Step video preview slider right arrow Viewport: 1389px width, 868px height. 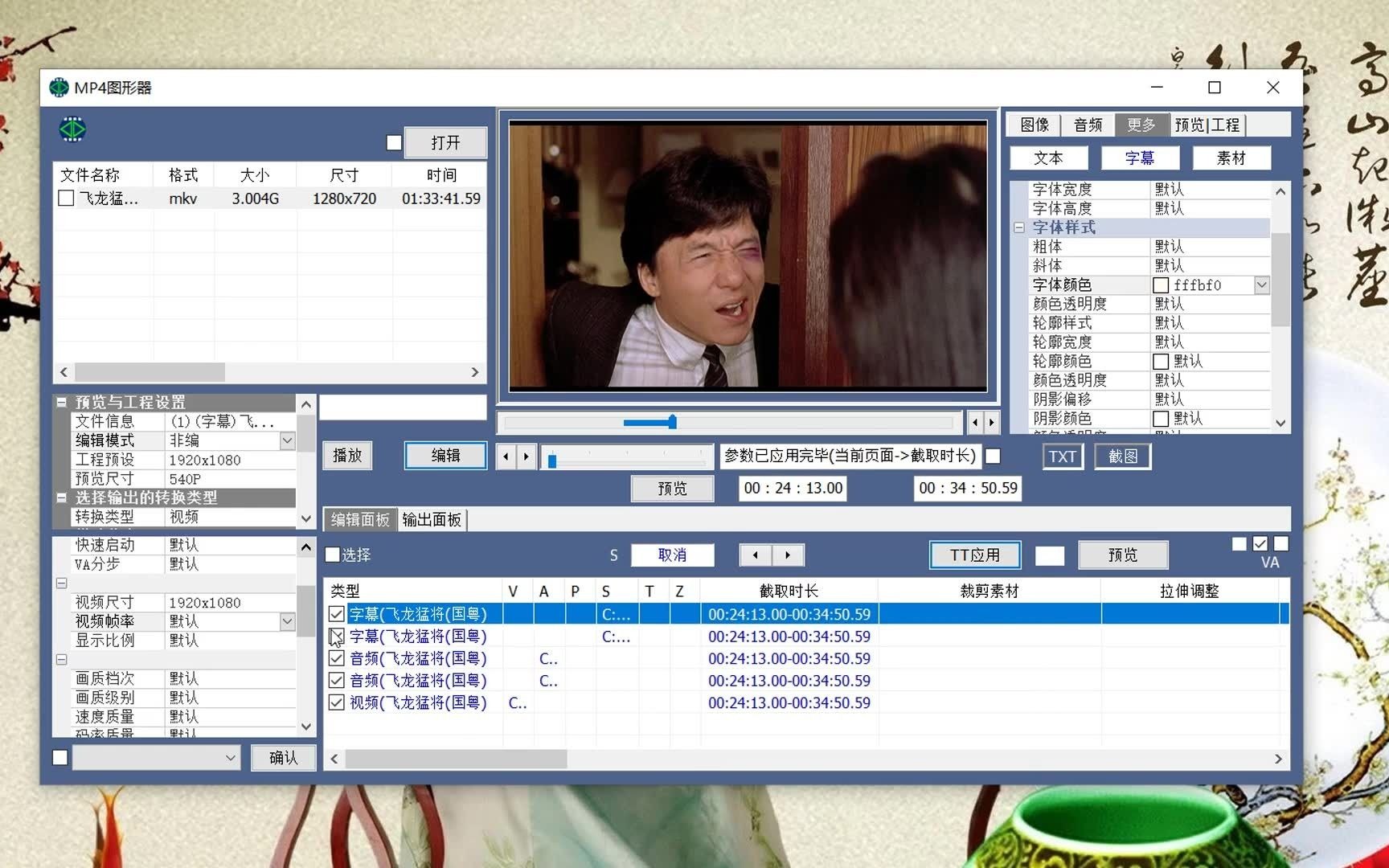(991, 422)
